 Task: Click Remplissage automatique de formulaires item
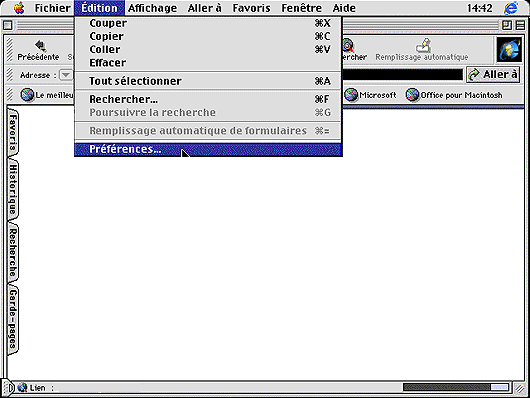(208, 131)
